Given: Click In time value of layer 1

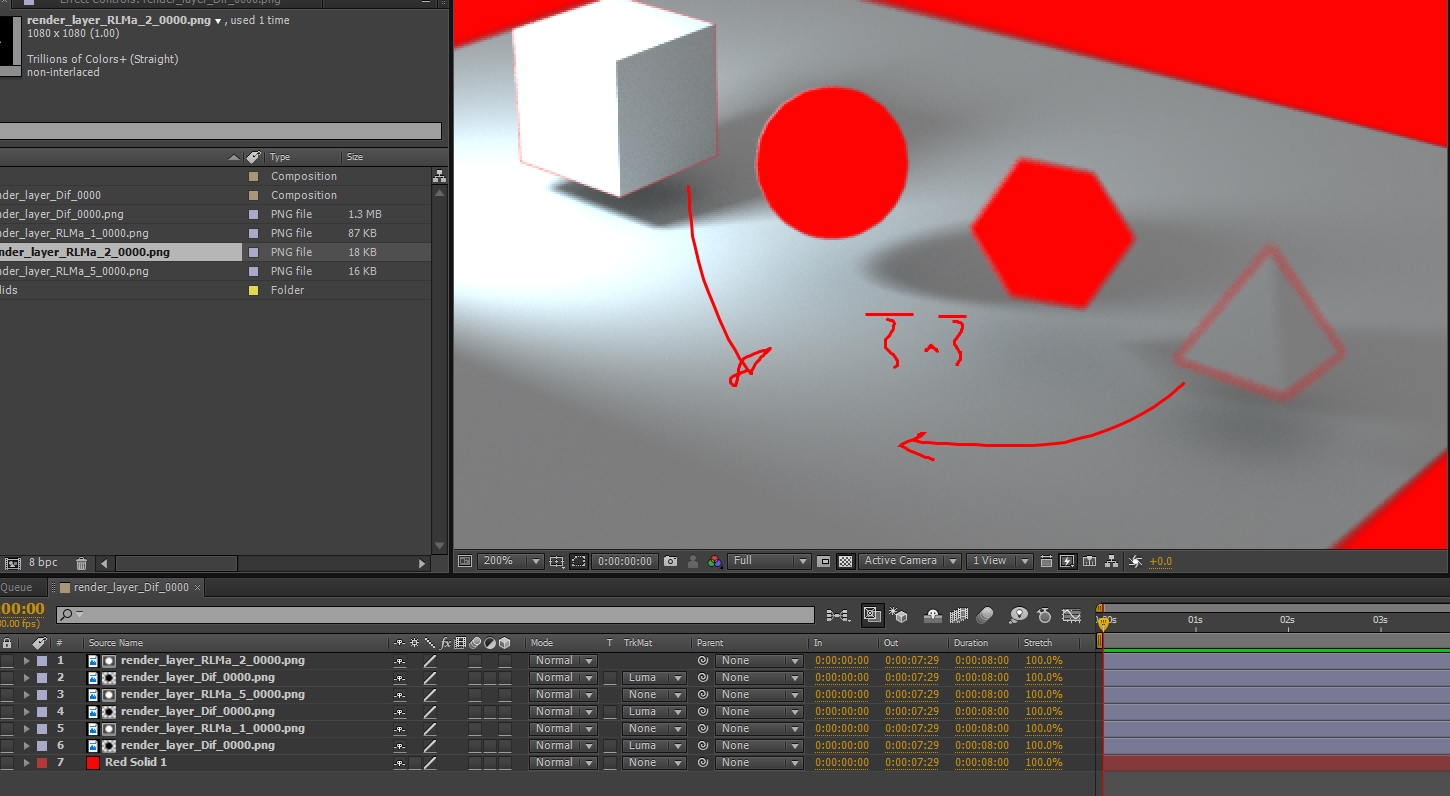Looking at the screenshot, I should pos(842,661).
